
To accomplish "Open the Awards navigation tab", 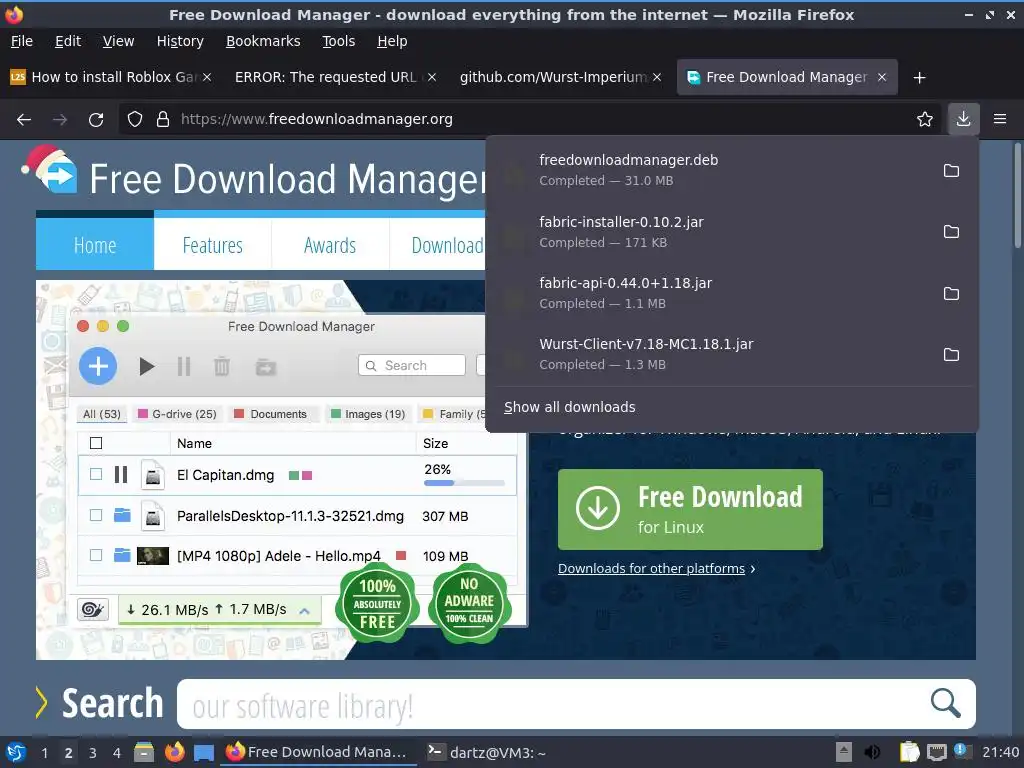I will click(330, 245).
